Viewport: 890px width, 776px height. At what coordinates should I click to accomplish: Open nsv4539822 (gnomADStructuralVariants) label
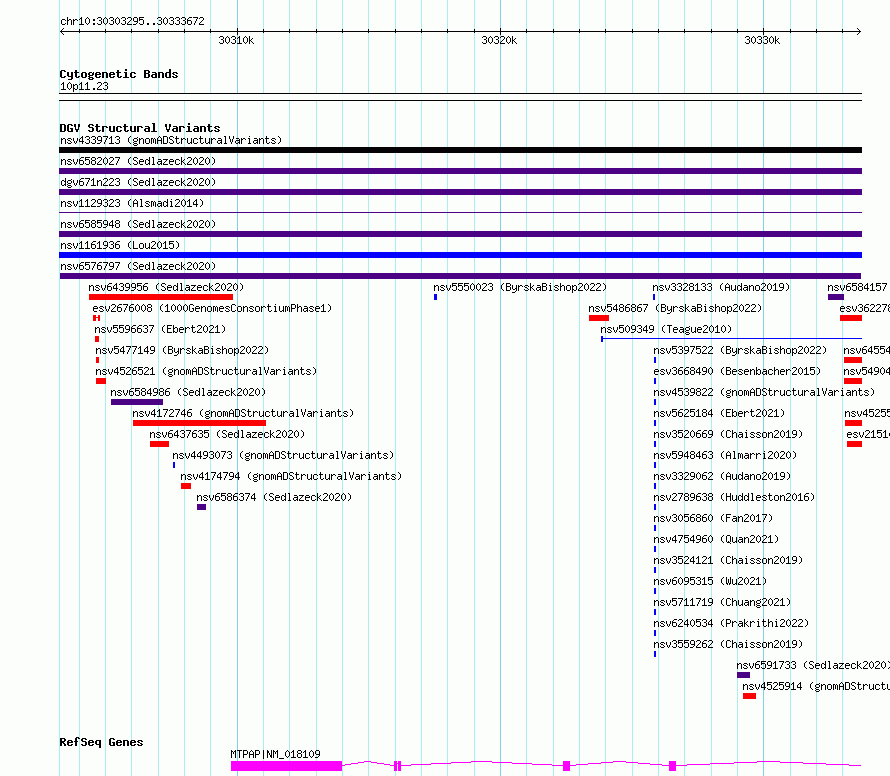tap(764, 392)
